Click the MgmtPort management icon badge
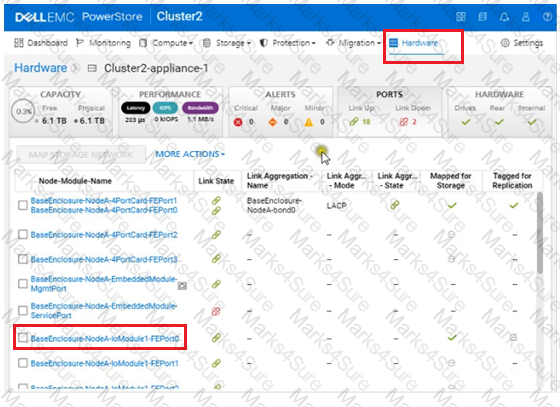This screenshot has height=407, width=560. [x=182, y=286]
